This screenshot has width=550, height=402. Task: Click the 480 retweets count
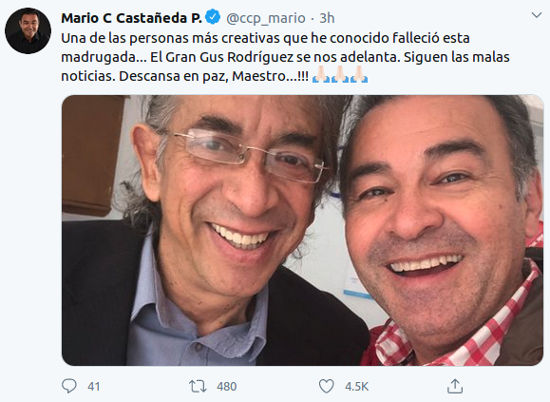coord(227,387)
